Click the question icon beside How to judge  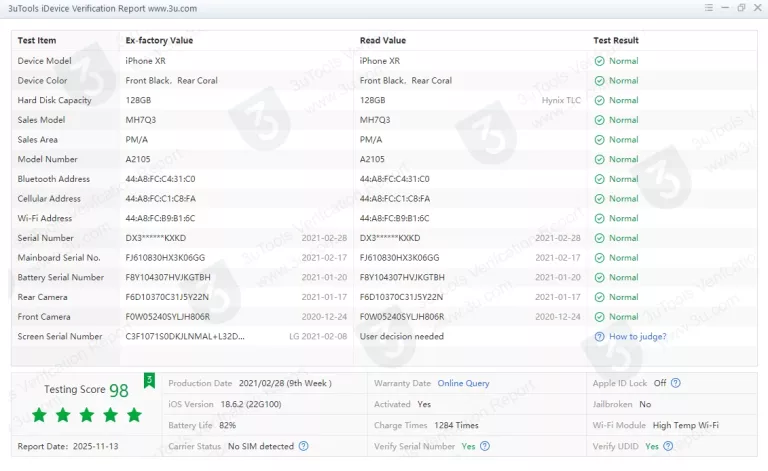tap(599, 337)
